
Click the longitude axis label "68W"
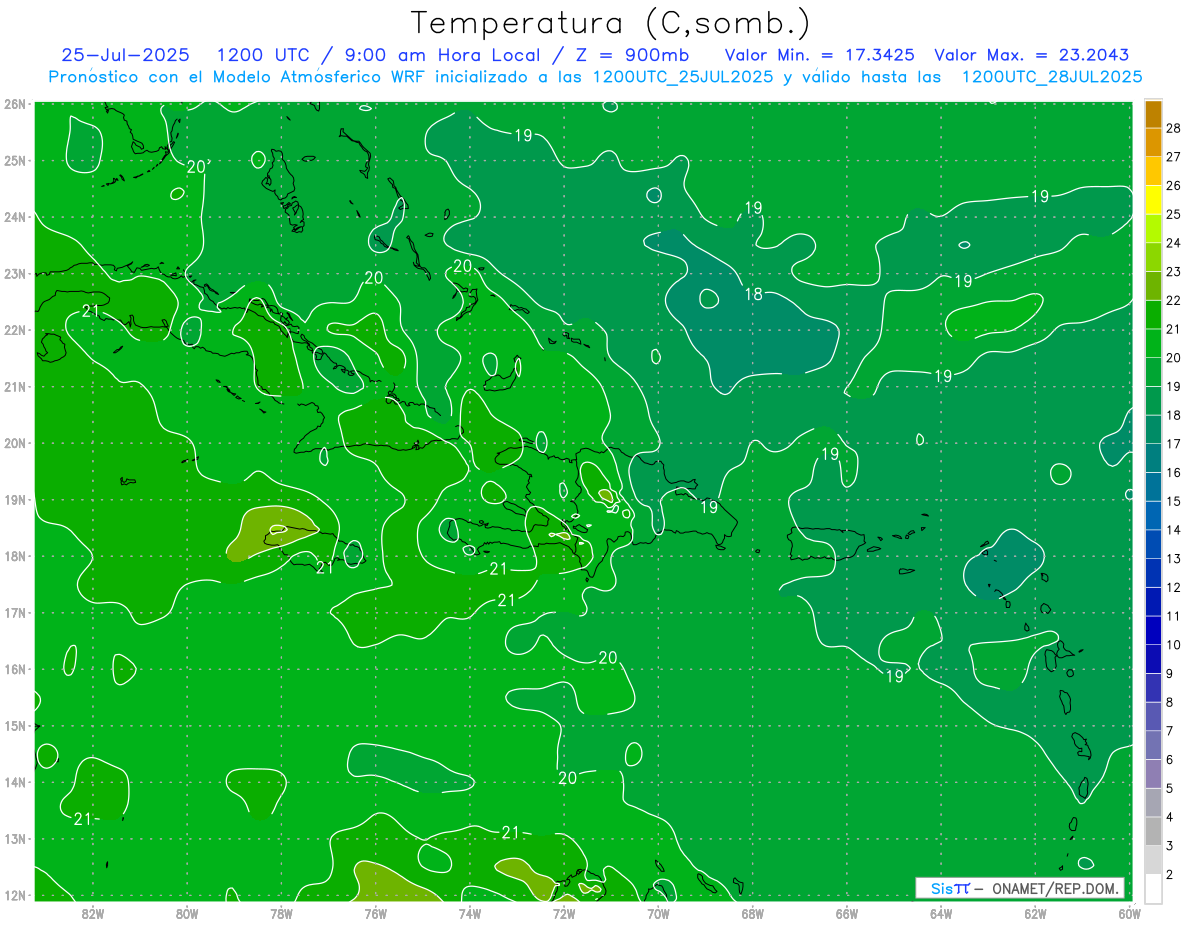click(x=752, y=913)
